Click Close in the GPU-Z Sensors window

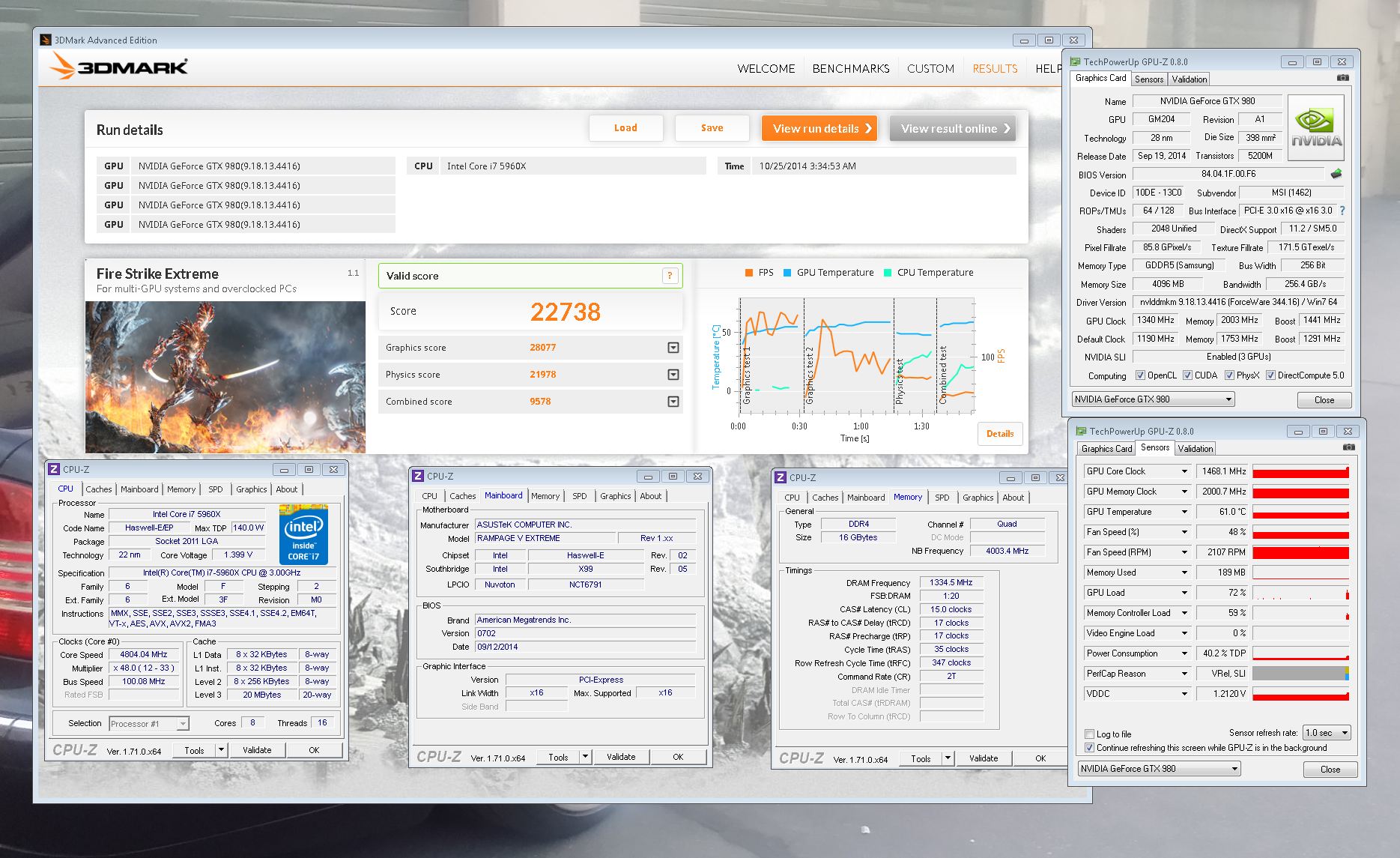[x=1330, y=770]
